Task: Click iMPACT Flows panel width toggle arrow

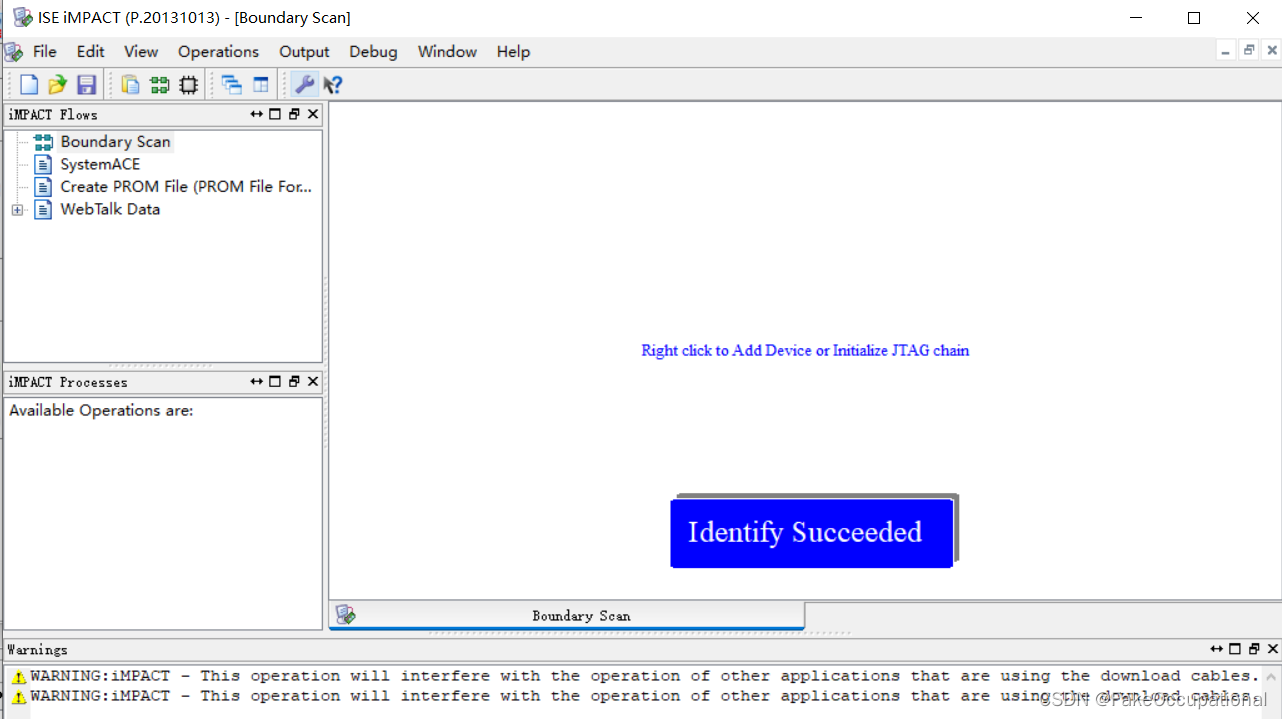Action: click(257, 114)
